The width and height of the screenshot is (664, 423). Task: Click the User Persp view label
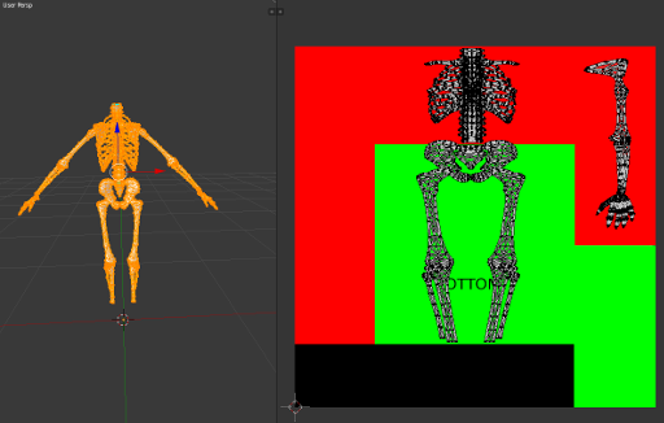point(17,5)
